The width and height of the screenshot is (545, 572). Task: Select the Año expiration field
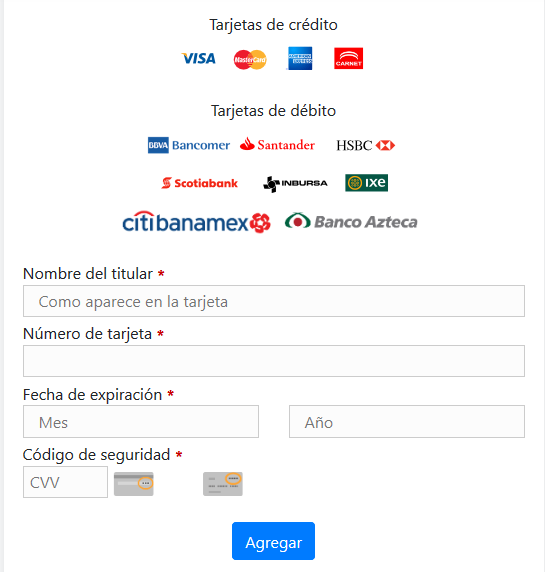407,421
